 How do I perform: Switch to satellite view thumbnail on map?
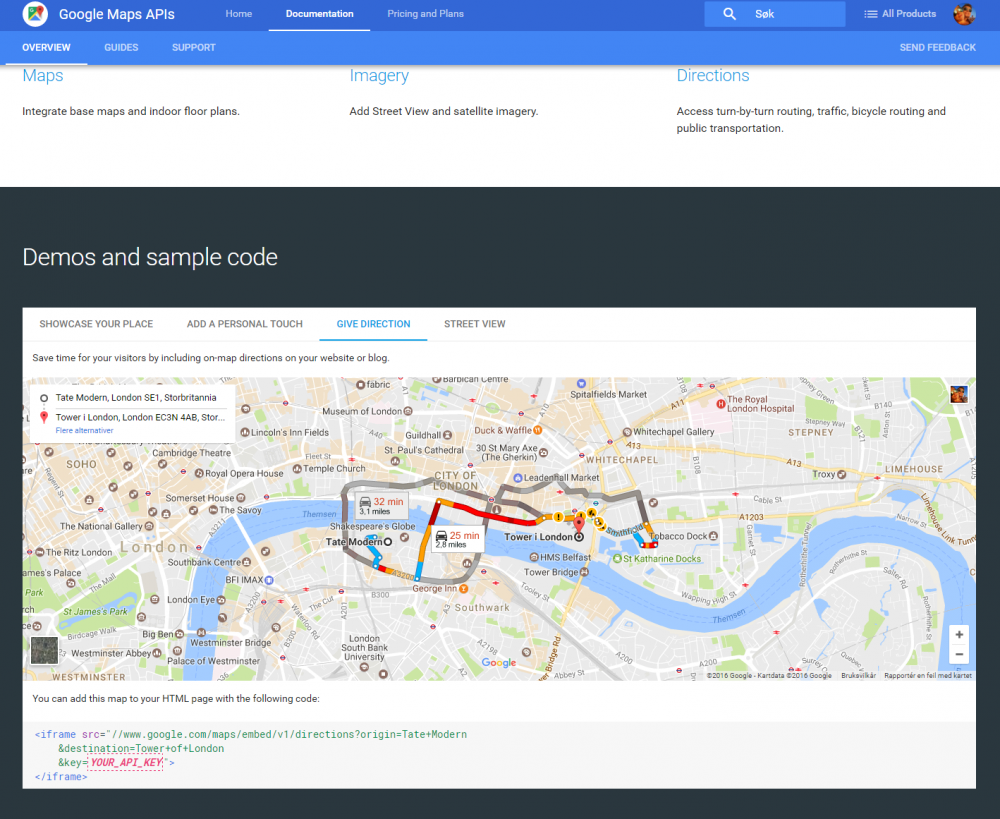[x=44, y=650]
